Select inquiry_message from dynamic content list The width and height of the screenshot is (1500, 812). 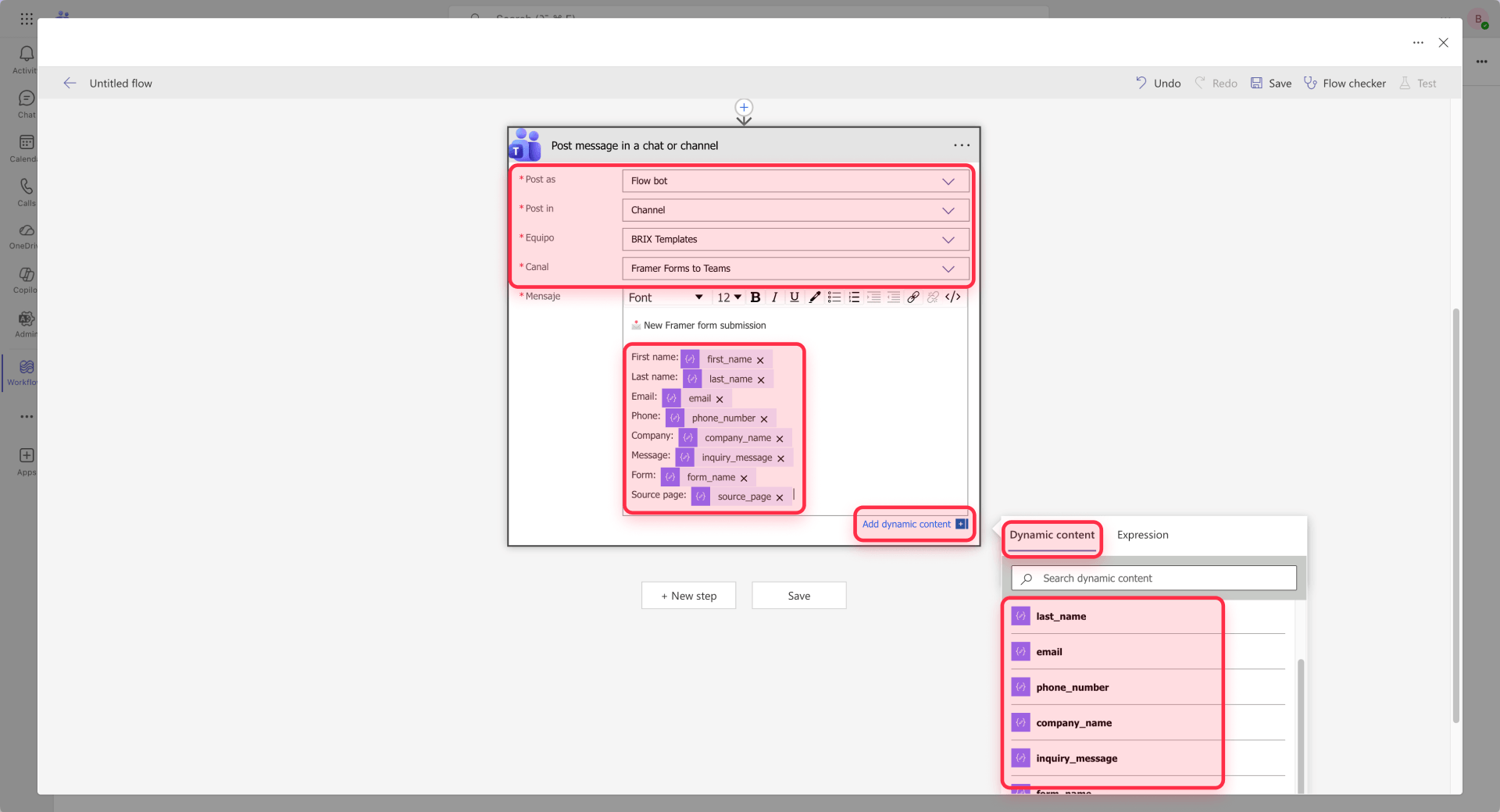pos(1148,758)
